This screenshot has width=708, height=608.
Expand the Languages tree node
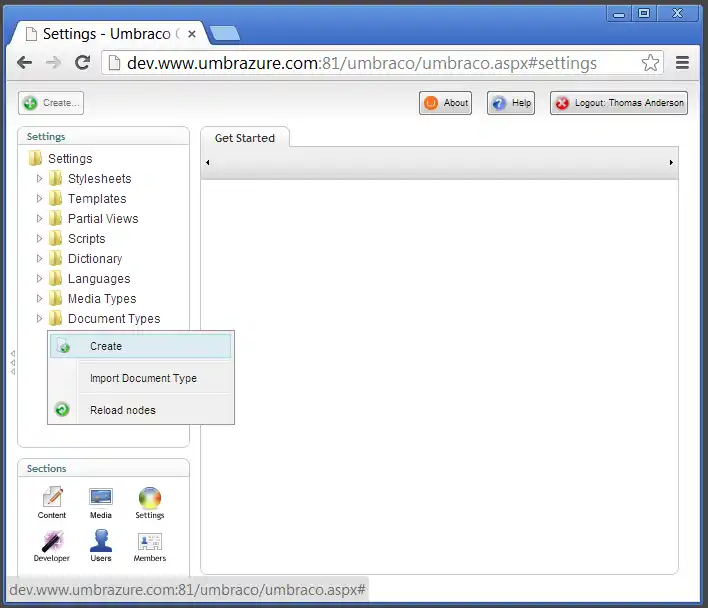click(39, 278)
